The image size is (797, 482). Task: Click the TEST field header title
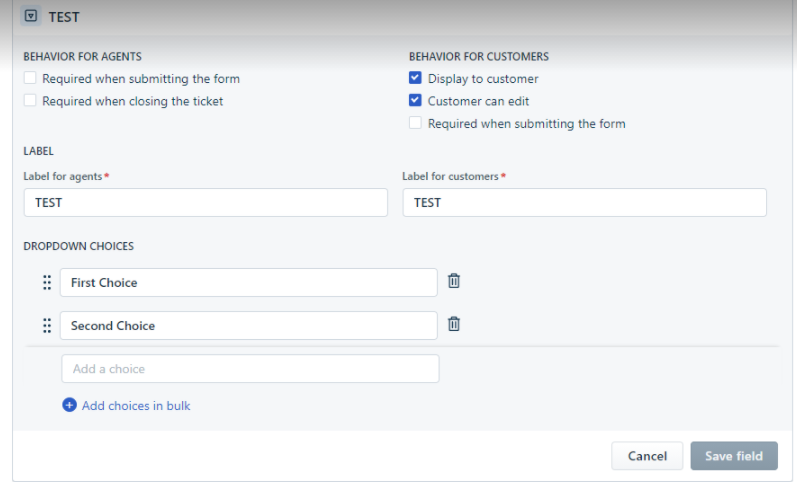64,17
